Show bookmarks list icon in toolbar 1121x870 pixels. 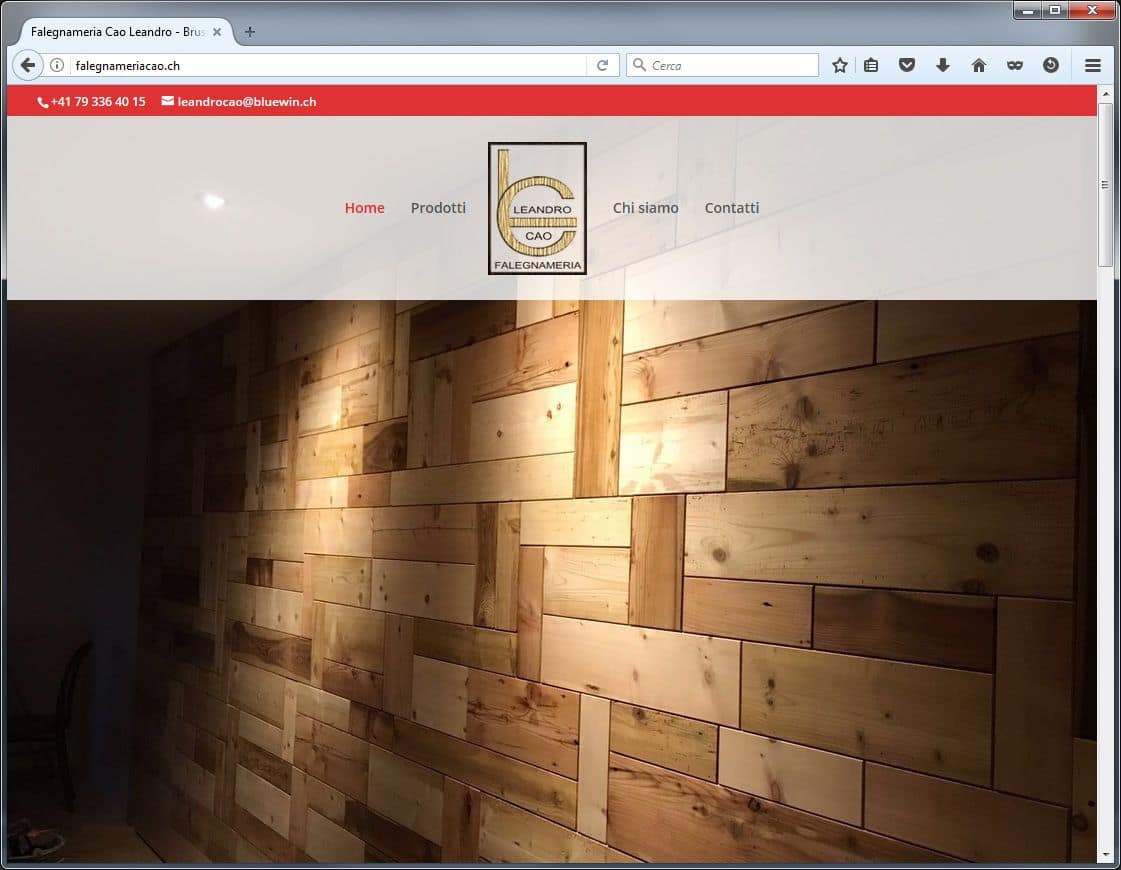tap(871, 65)
